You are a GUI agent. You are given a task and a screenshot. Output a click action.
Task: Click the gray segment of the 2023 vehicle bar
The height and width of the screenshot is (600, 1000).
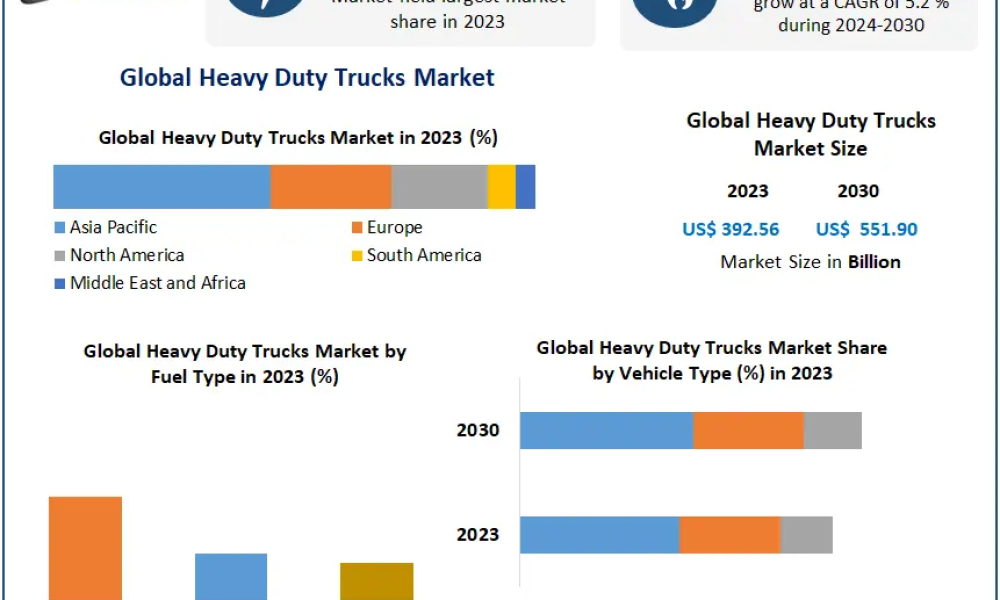806,535
